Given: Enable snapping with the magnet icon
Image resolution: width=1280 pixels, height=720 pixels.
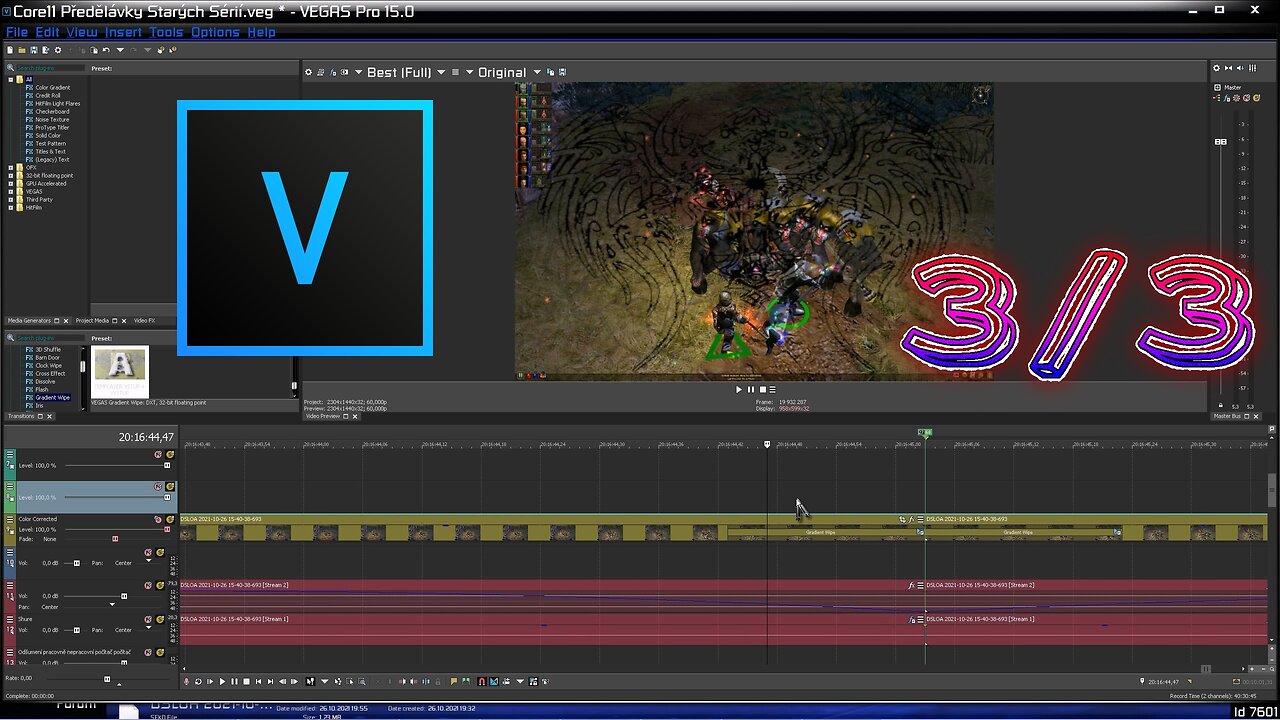Looking at the screenshot, I should click(x=482, y=681).
